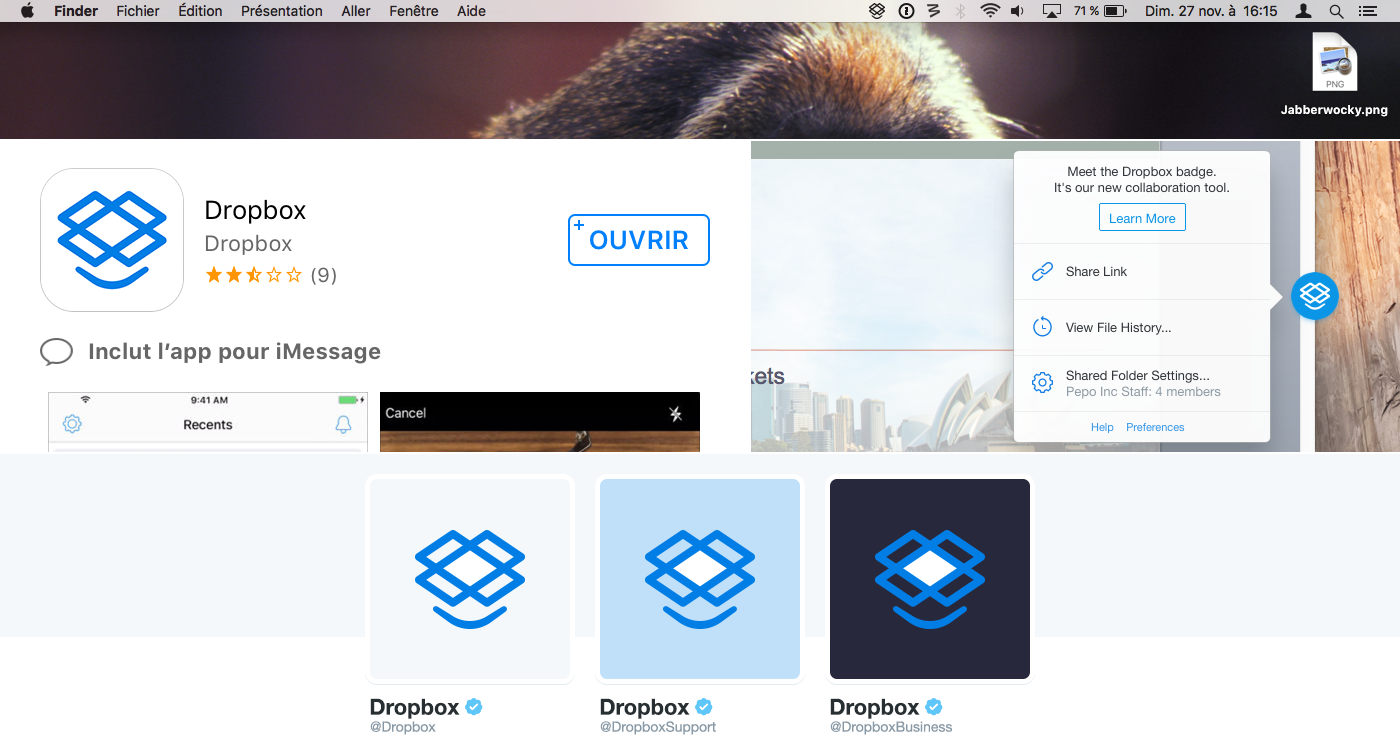Click the Recents title in screenshot

coord(208,425)
